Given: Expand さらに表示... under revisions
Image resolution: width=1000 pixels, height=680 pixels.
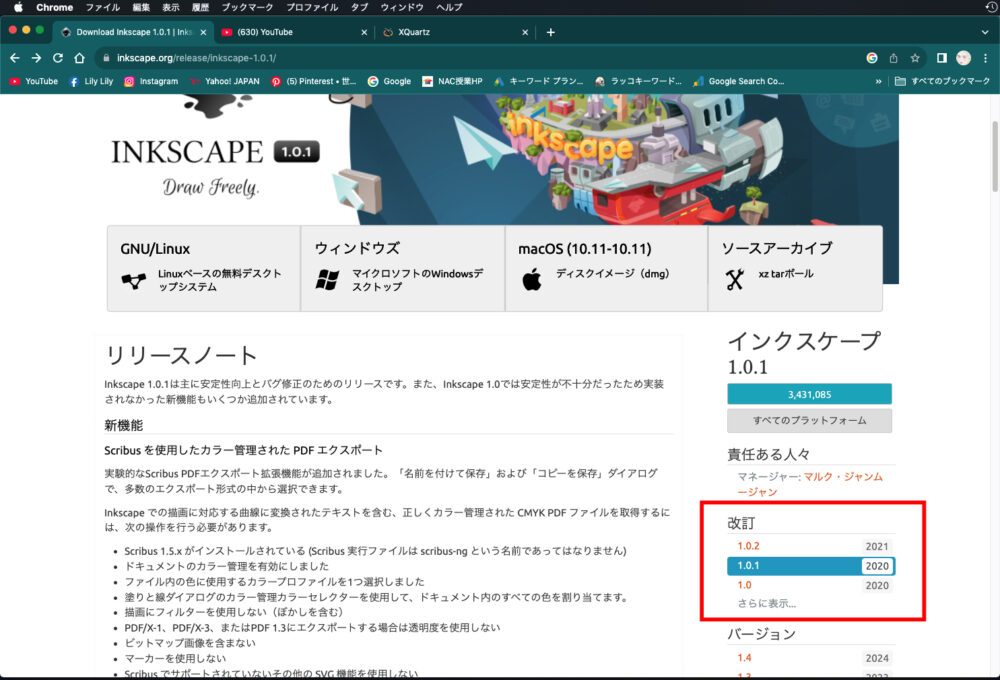Looking at the screenshot, I should coord(766,603).
